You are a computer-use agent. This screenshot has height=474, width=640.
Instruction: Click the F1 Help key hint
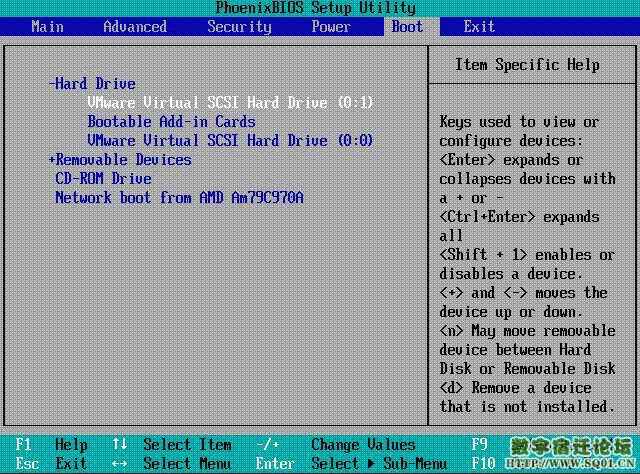pos(51,445)
